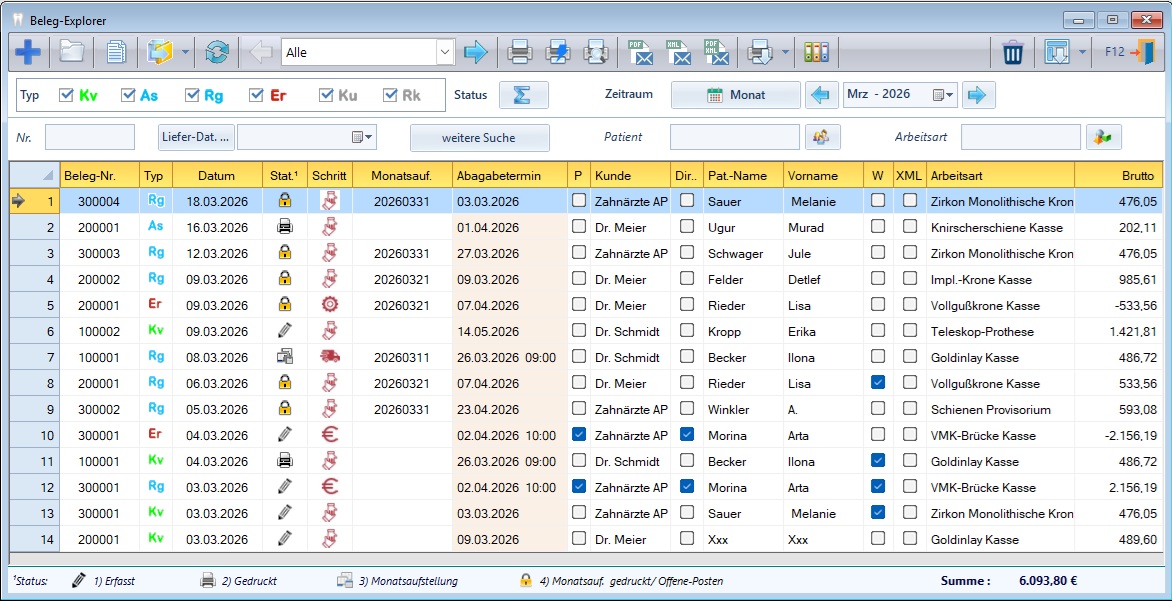Click the first printer icon in toolbar
1172x601 pixels.
519,51
